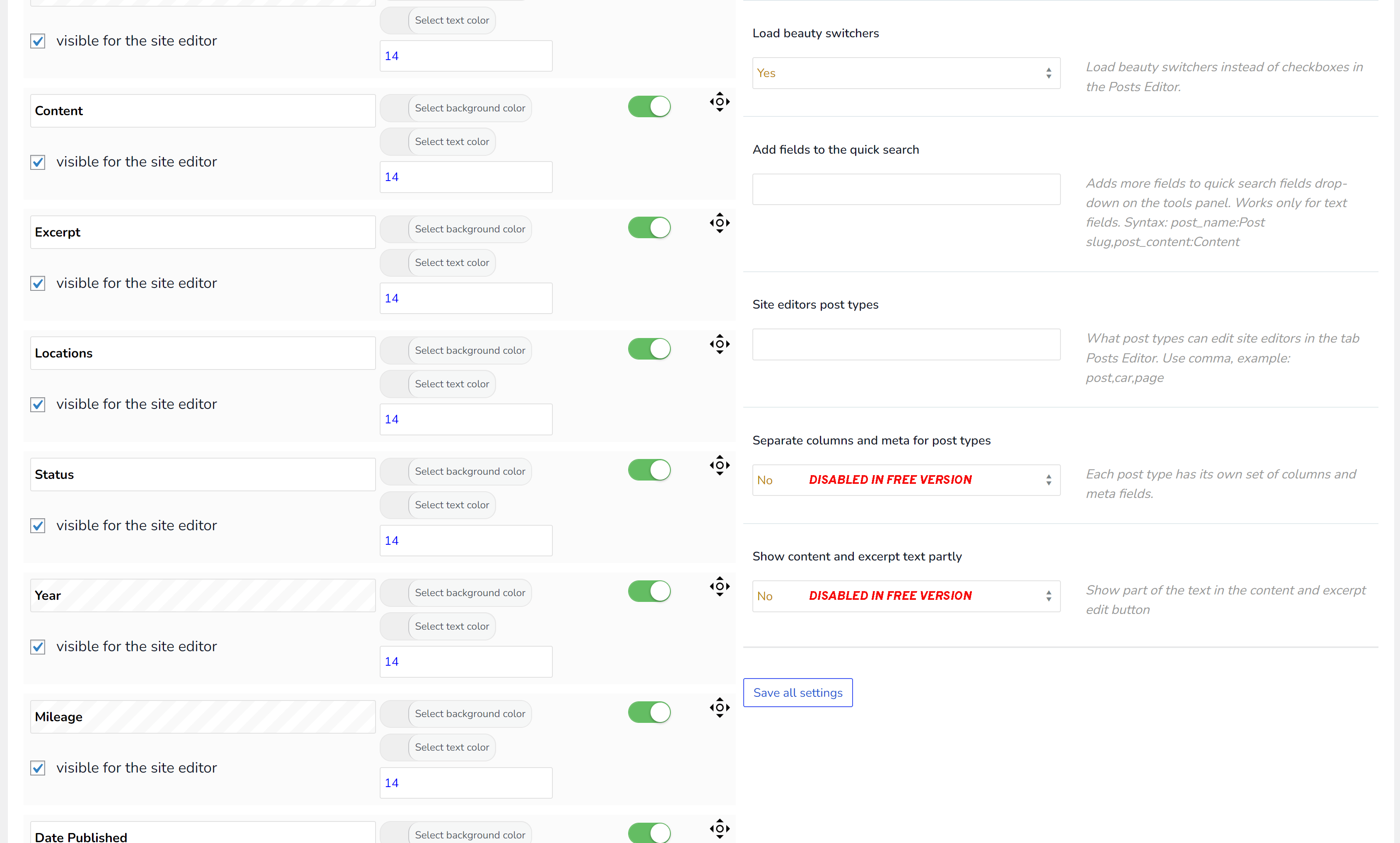Click the move handle icon for Status row

pyautogui.click(x=719, y=465)
